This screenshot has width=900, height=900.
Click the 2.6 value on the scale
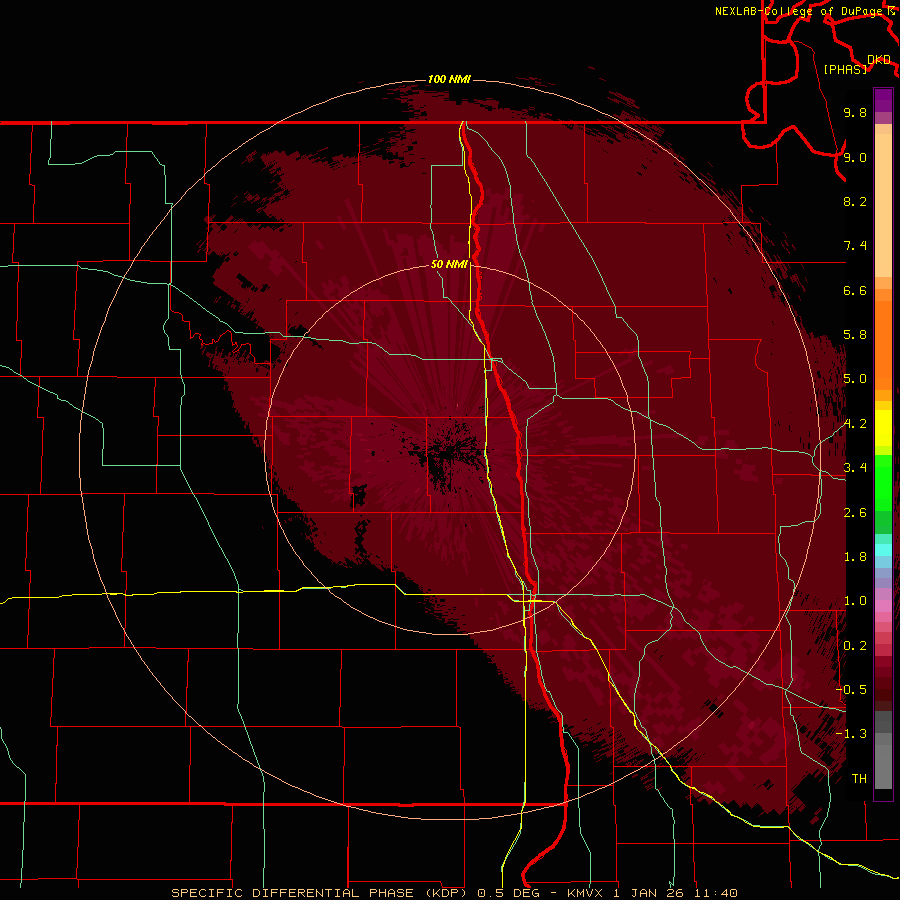855,513
